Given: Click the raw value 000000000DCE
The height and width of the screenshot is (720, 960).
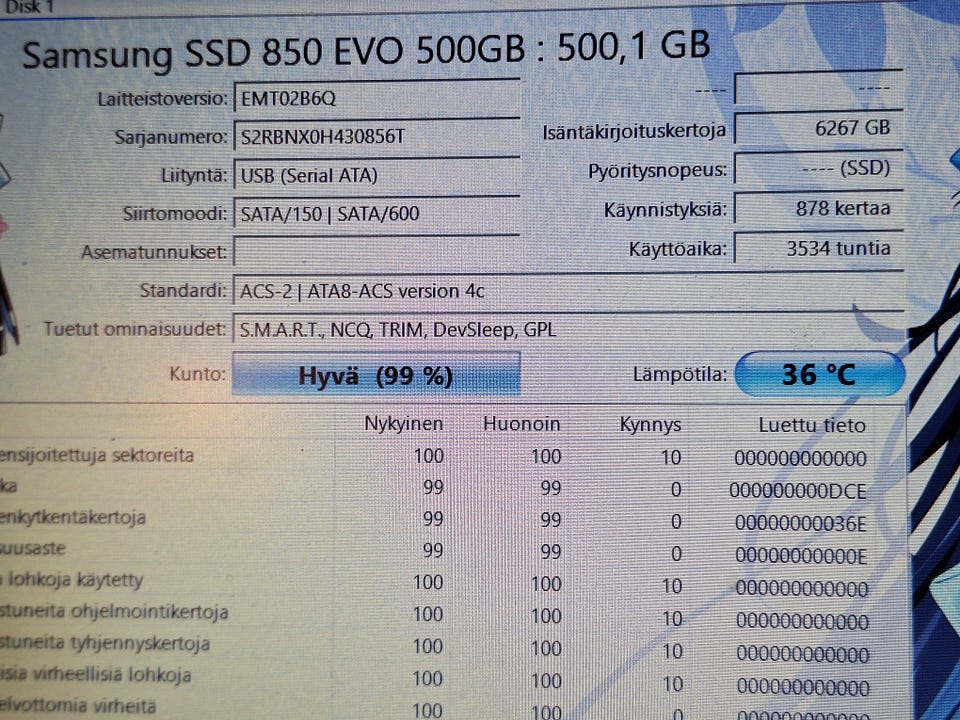Looking at the screenshot, I should click(798, 491).
